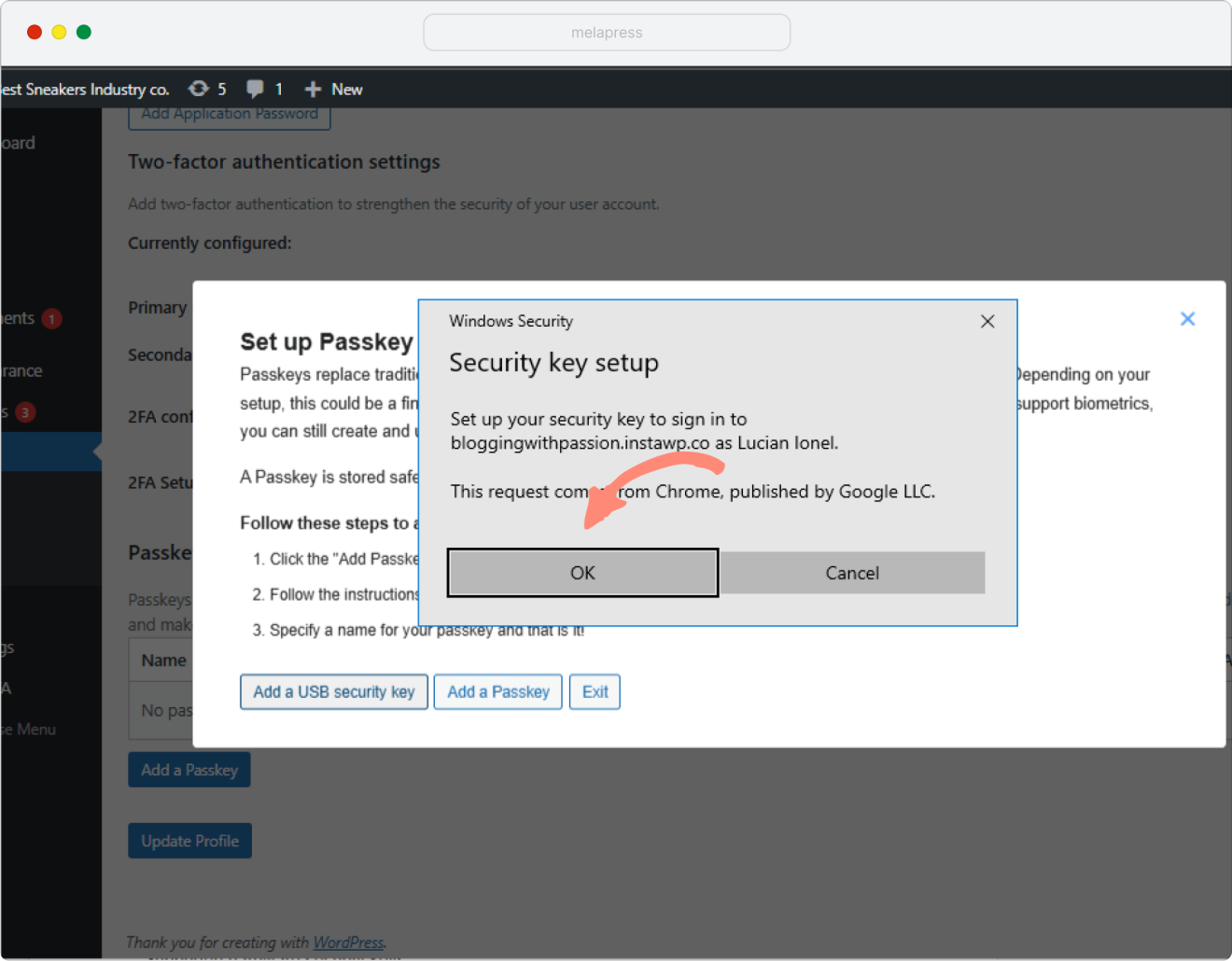Click Add Application Password button
Image resolution: width=1232 pixels, height=961 pixels.
tap(230, 116)
